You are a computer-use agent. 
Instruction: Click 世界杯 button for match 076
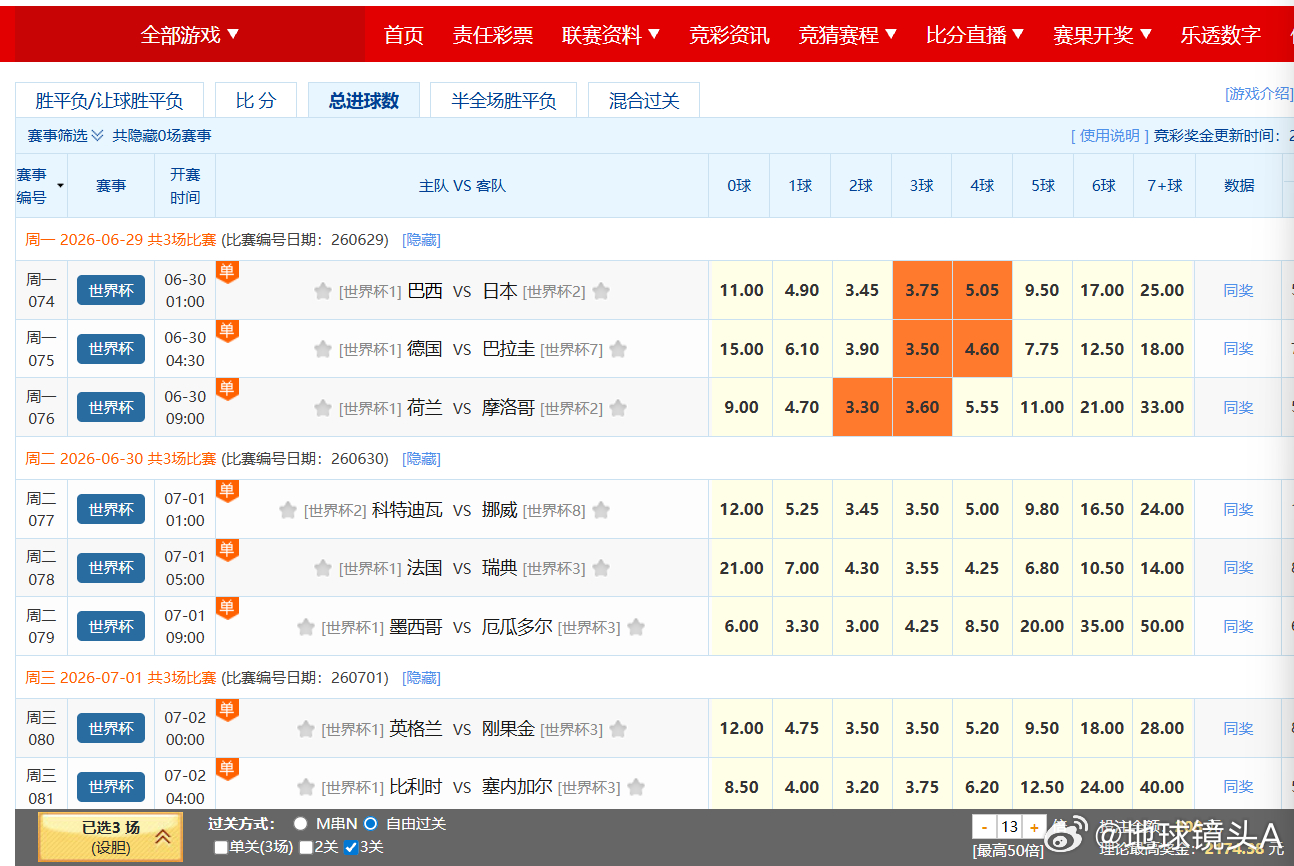click(111, 407)
